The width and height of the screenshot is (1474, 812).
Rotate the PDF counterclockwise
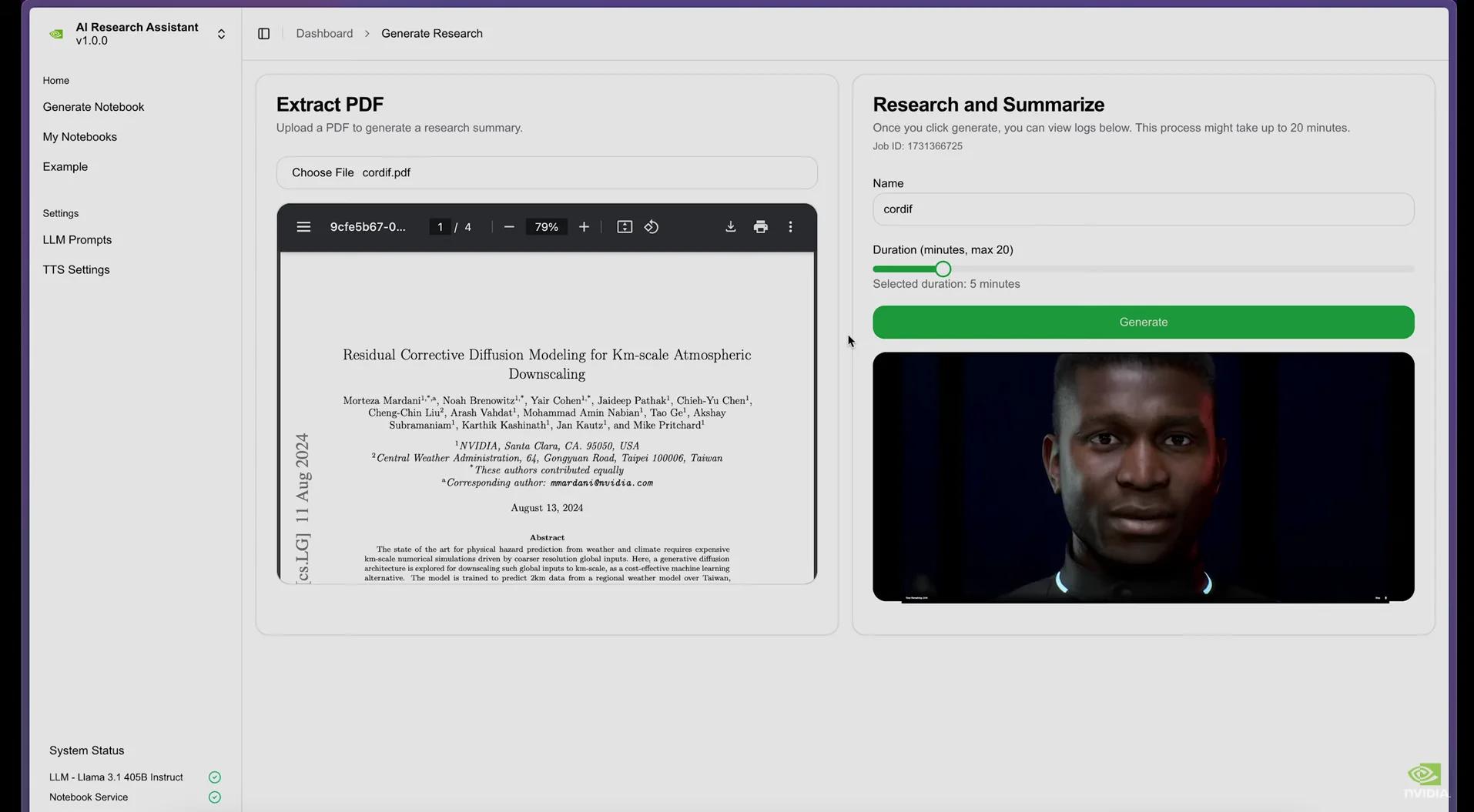tap(652, 227)
